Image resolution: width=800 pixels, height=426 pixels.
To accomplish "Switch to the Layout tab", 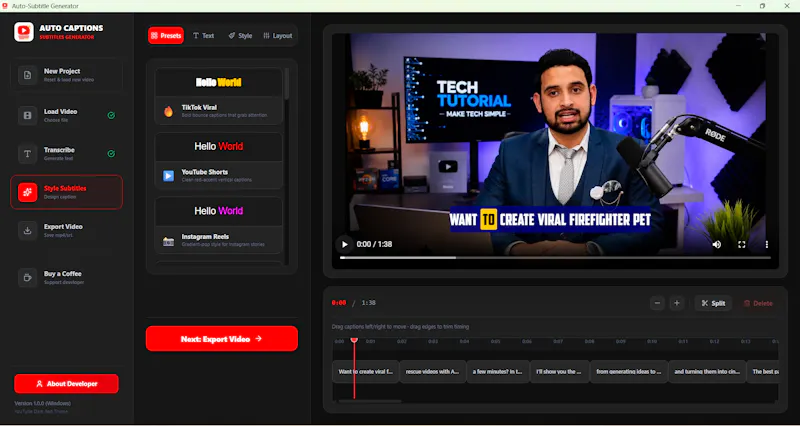I will coord(278,36).
